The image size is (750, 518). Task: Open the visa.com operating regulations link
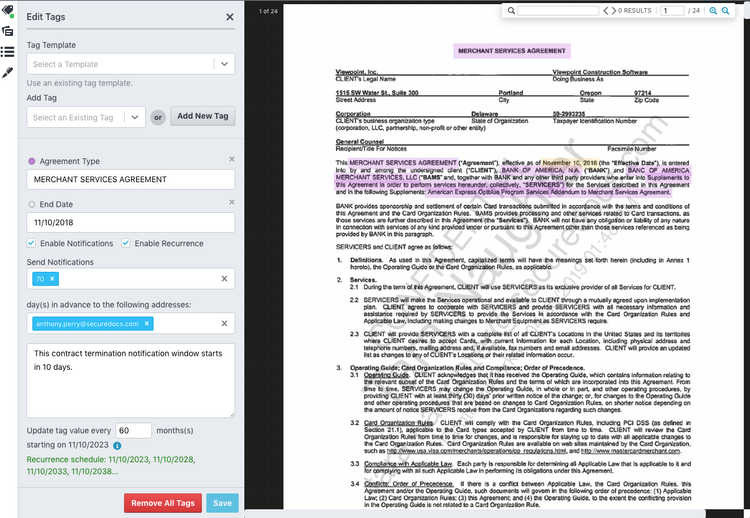click(477, 451)
